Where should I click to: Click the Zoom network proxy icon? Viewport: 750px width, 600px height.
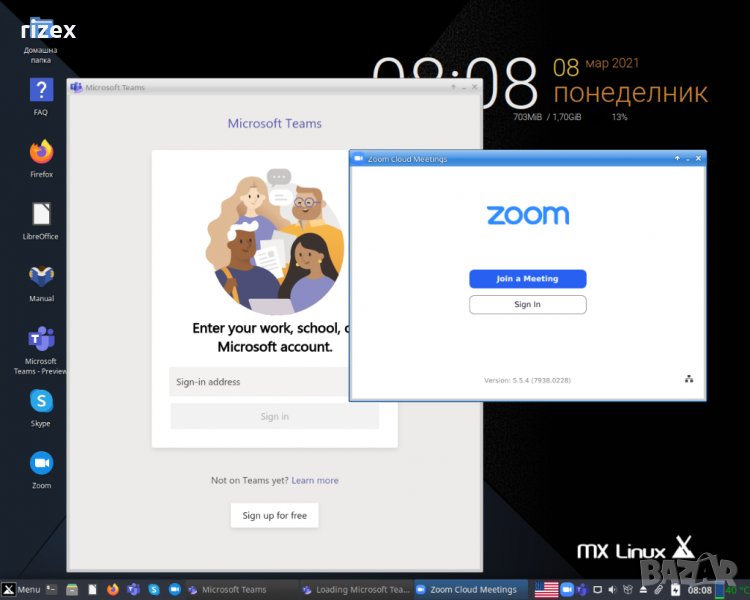click(689, 379)
